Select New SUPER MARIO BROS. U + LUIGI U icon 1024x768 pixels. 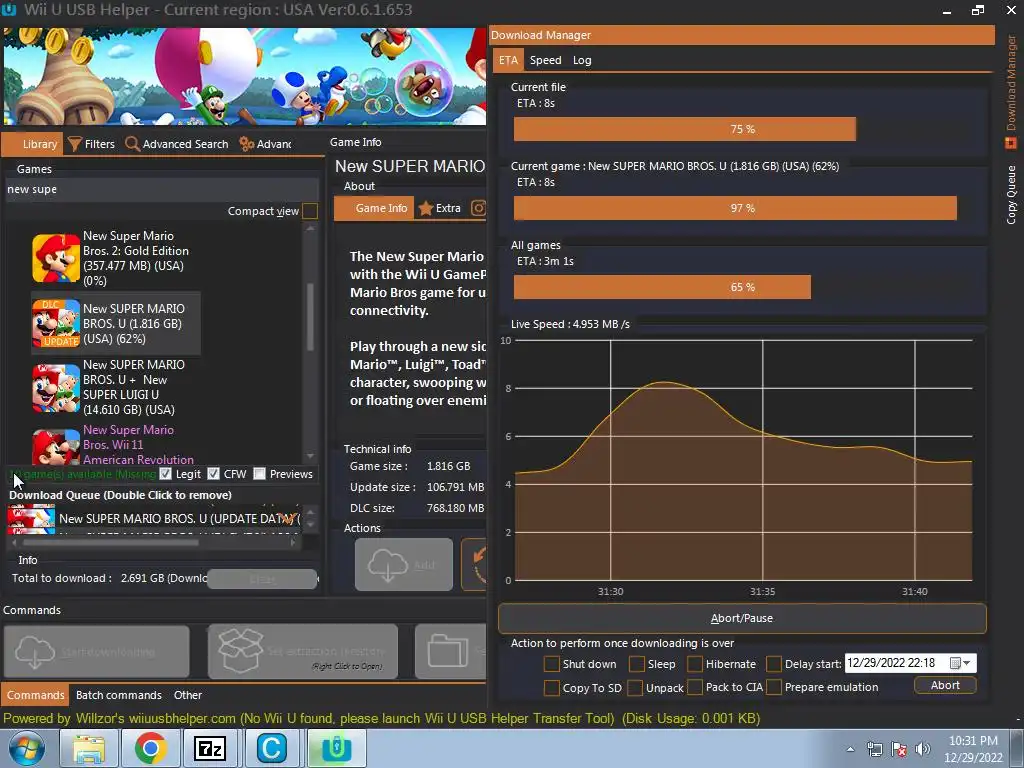pos(56,388)
